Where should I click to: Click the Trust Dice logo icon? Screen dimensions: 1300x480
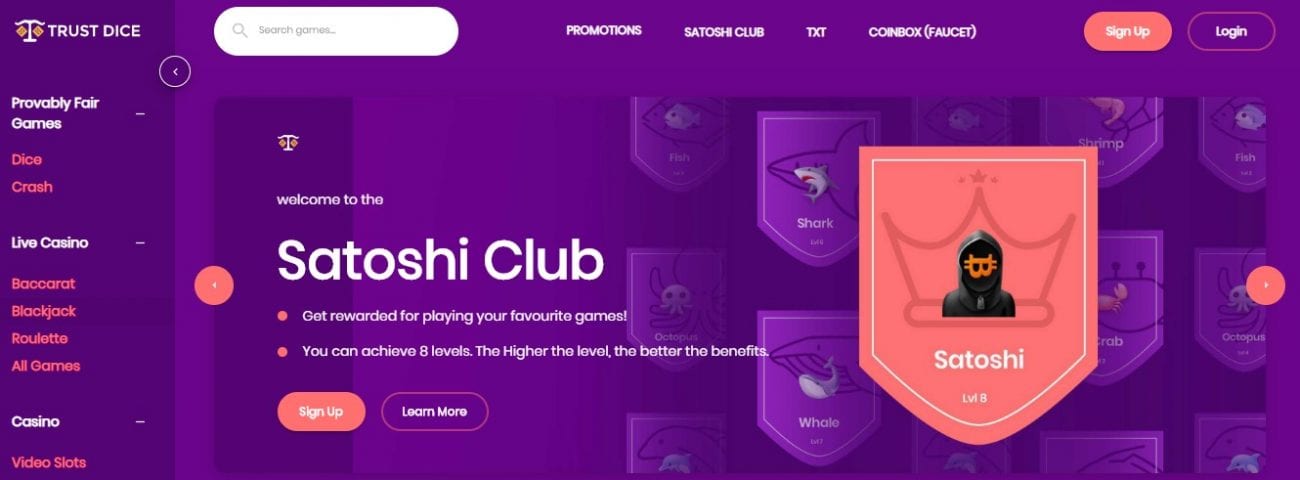[28, 31]
